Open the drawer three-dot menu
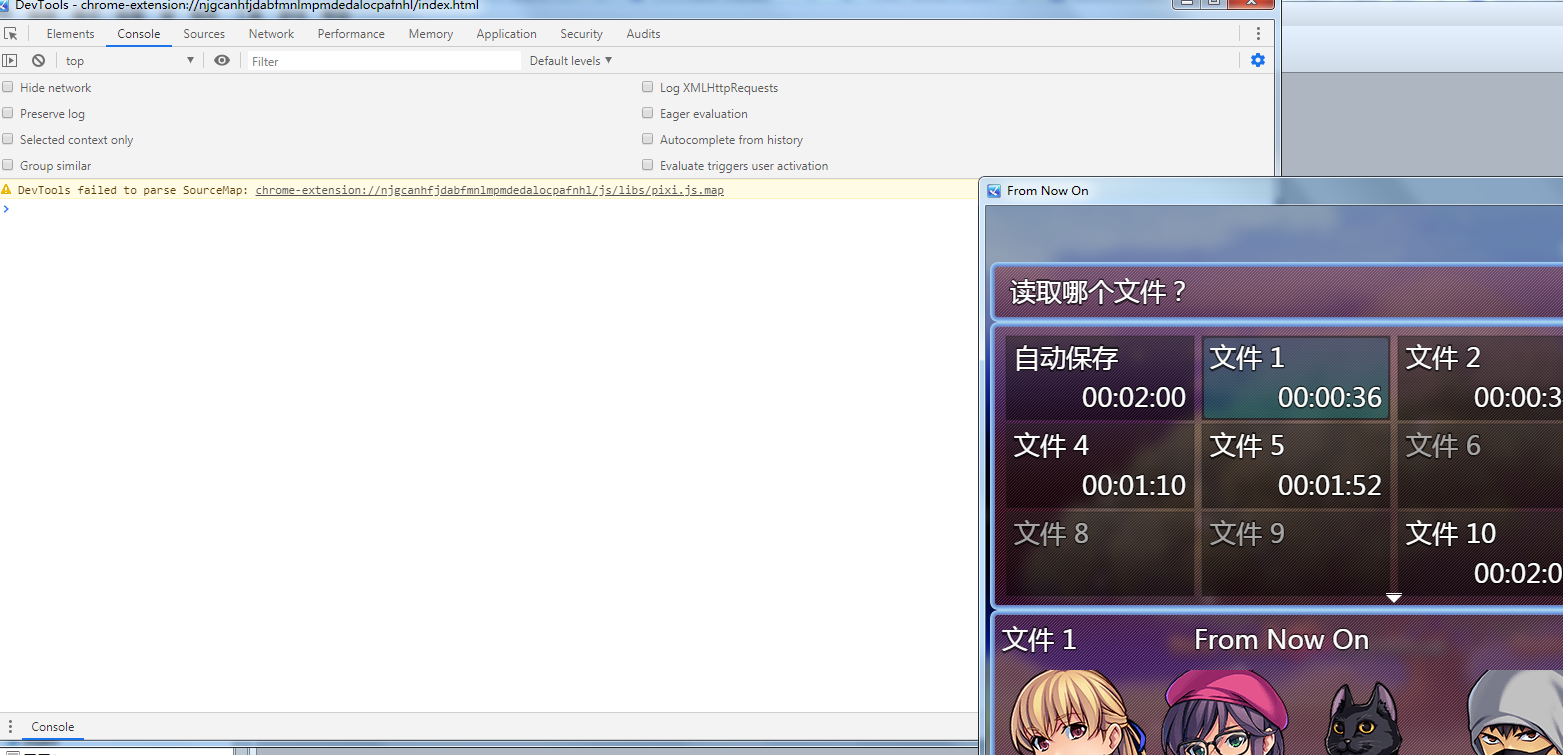 coord(10,727)
